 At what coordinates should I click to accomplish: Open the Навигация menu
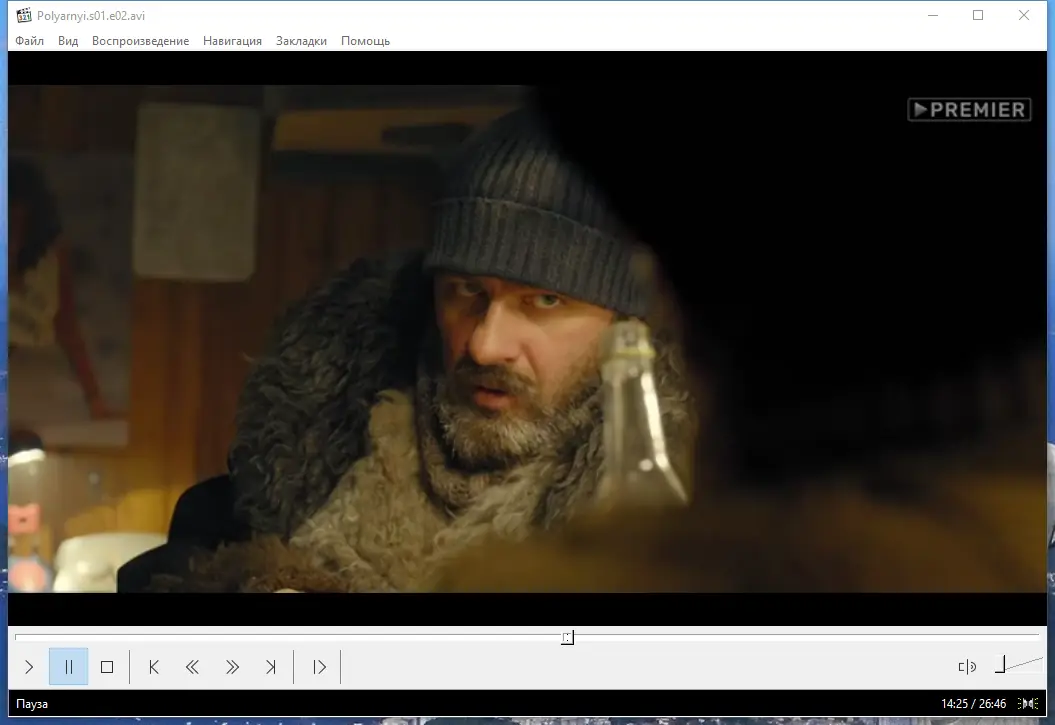(232, 41)
